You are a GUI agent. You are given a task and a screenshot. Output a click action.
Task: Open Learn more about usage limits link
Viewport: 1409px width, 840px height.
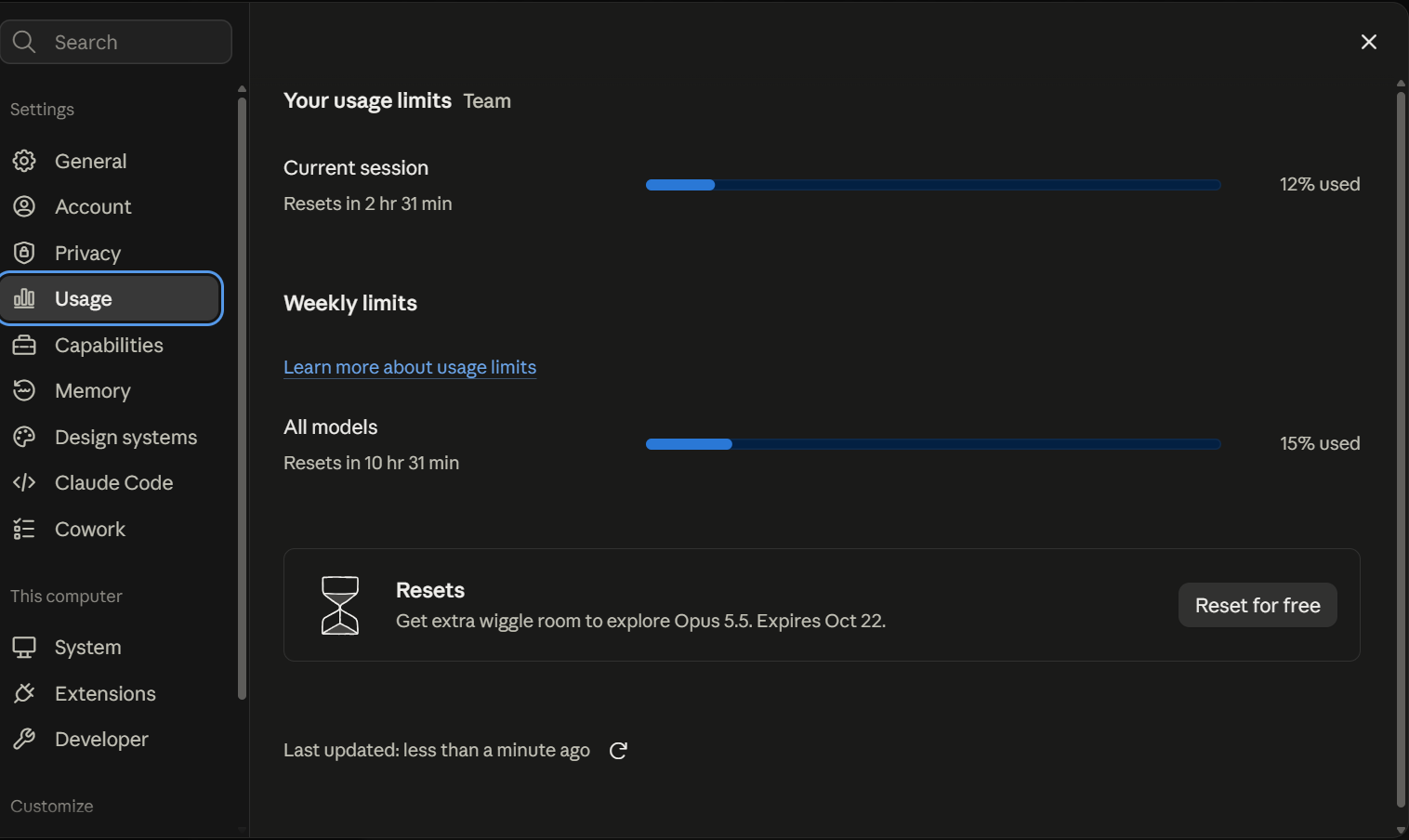(410, 367)
